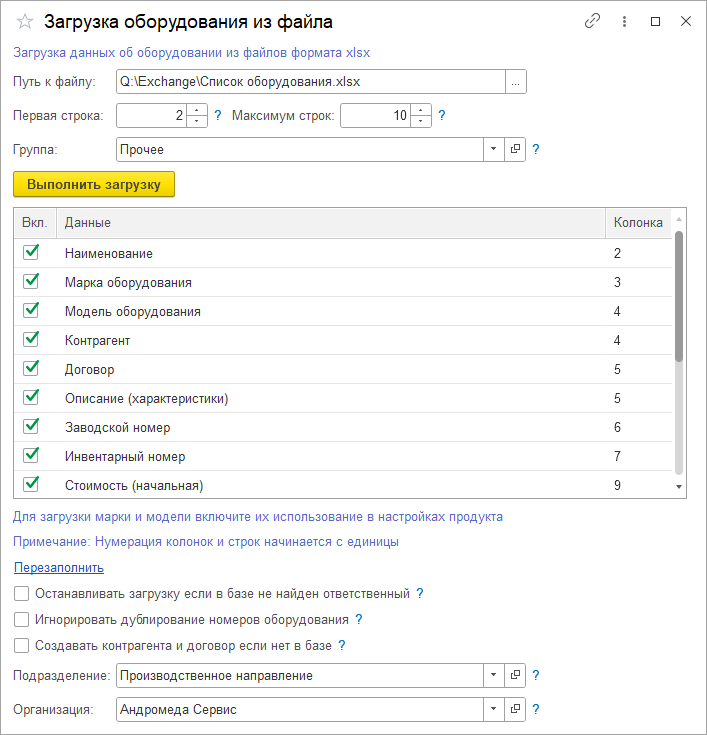707x735 pixels.
Task: Click the Колонка column header
Action: (638, 222)
